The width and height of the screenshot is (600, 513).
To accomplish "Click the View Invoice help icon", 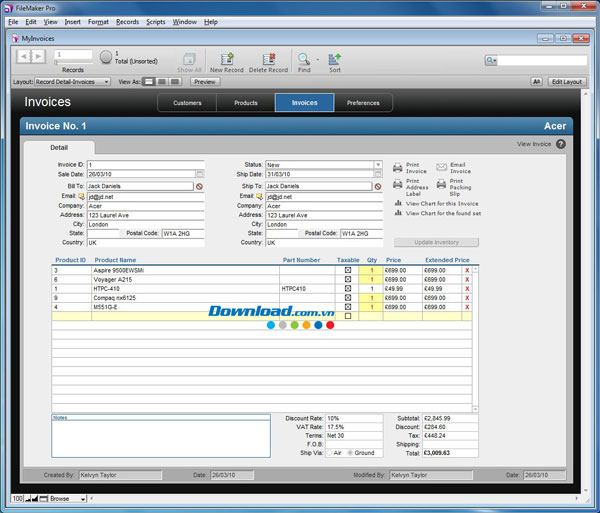I will [561, 144].
